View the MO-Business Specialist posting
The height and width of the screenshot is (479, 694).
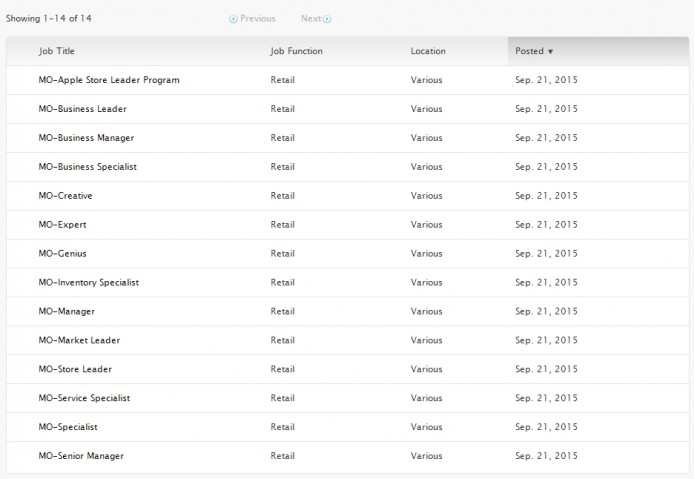tap(87, 167)
